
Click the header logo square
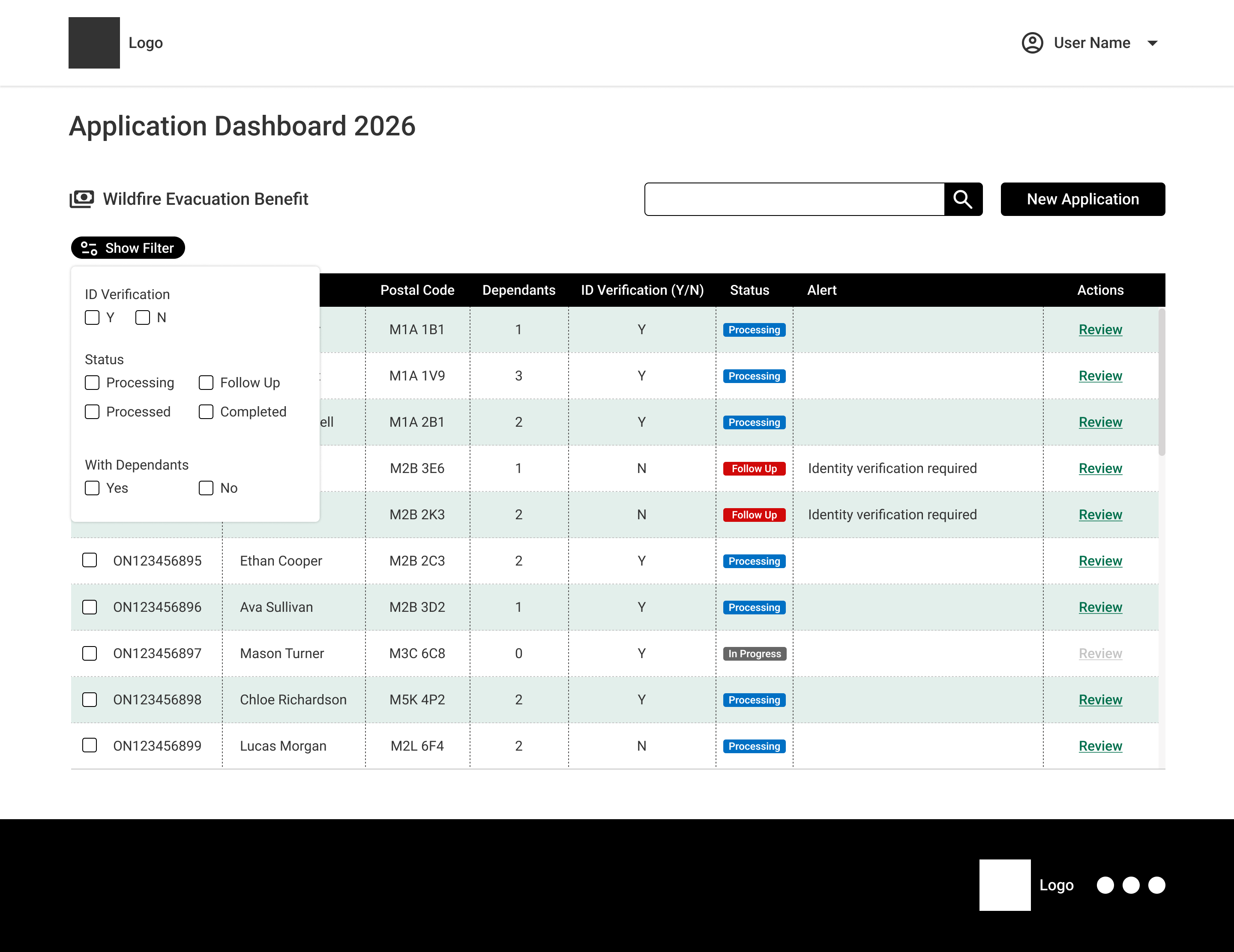coord(94,43)
